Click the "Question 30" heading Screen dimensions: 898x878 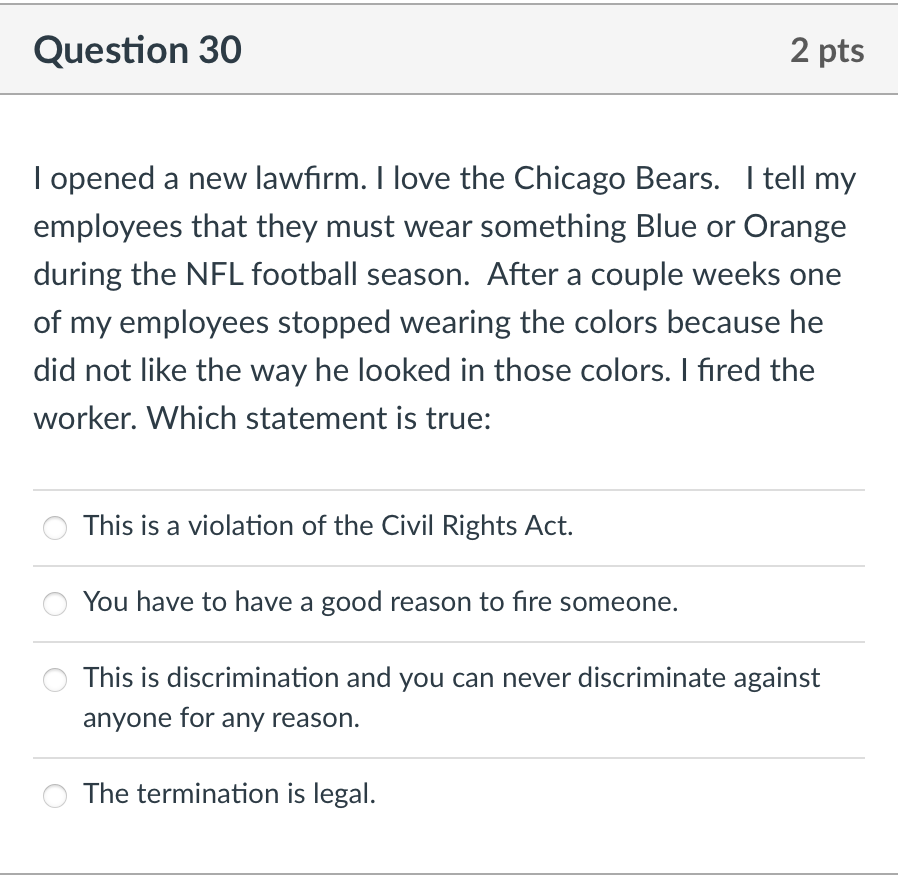click(138, 50)
